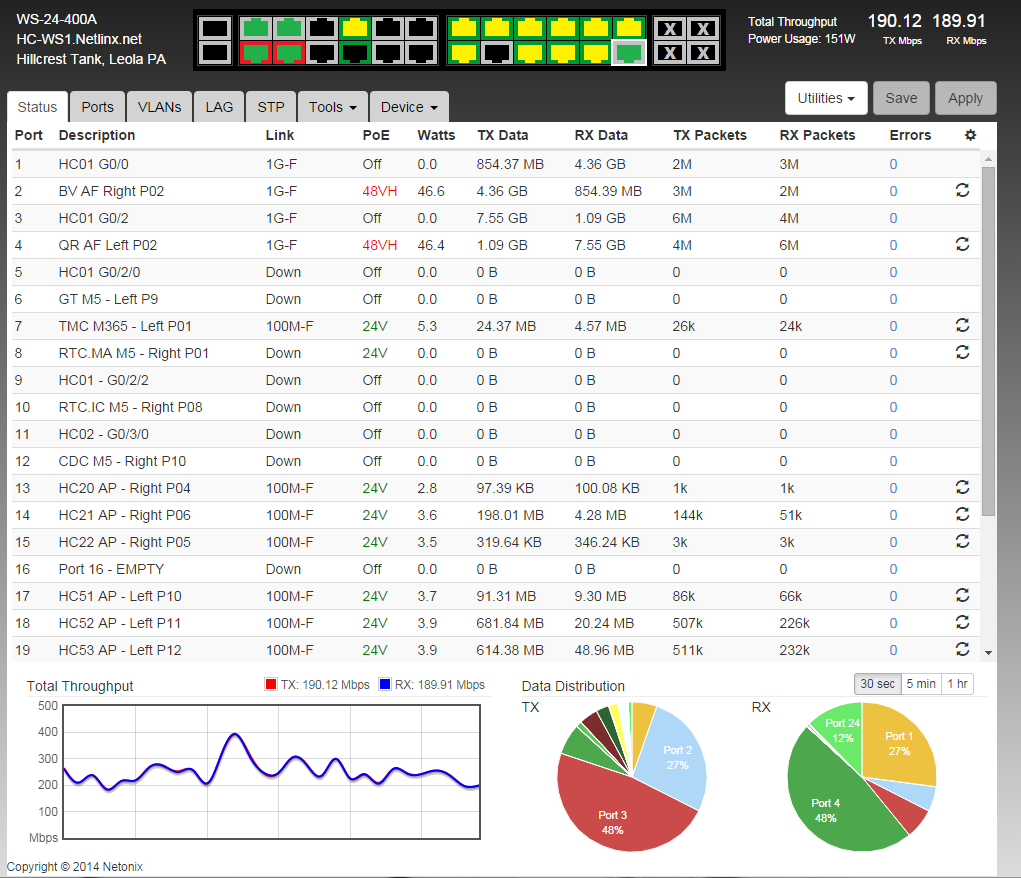This screenshot has height=878, width=1021.
Task: Switch data distribution to 1 hr
Action: (957, 684)
